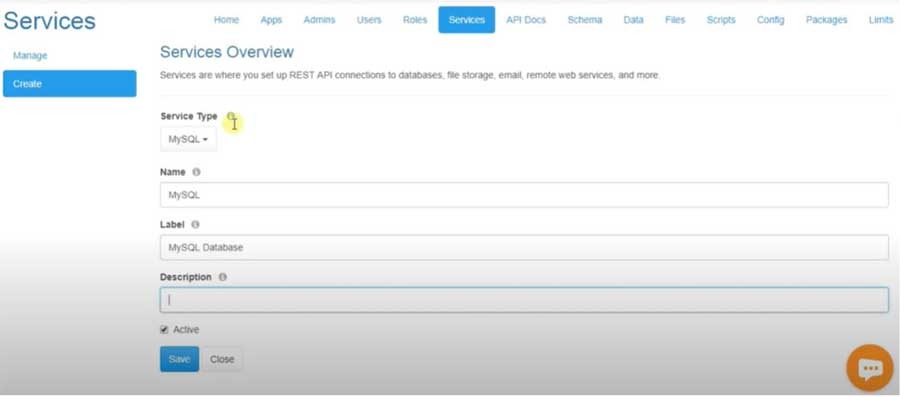Click the Services tab

tap(467, 20)
